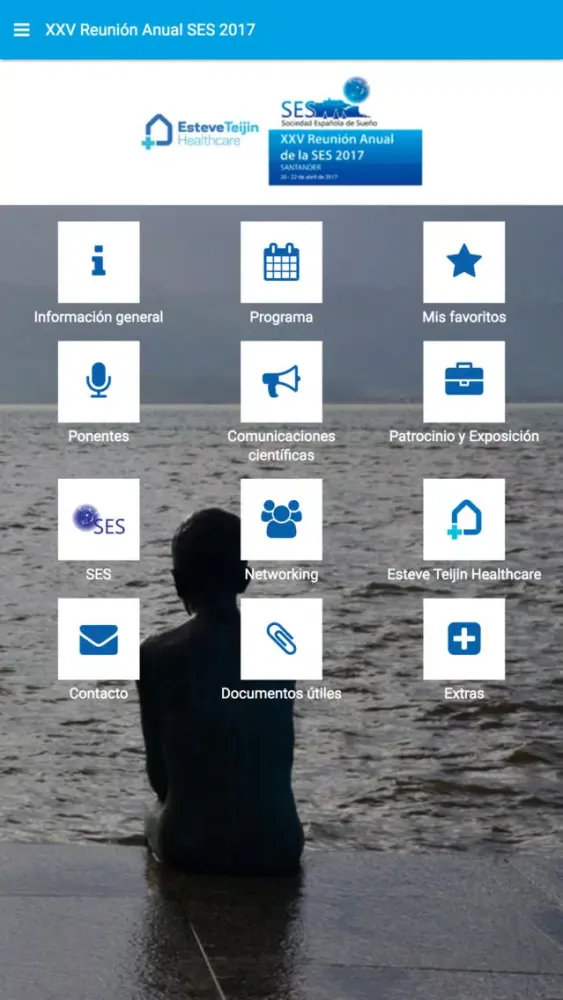The height and width of the screenshot is (1000, 563).
Task: Tap the 'Esteve Teijin Healthcare' text label
Action: pyautogui.click(x=464, y=574)
